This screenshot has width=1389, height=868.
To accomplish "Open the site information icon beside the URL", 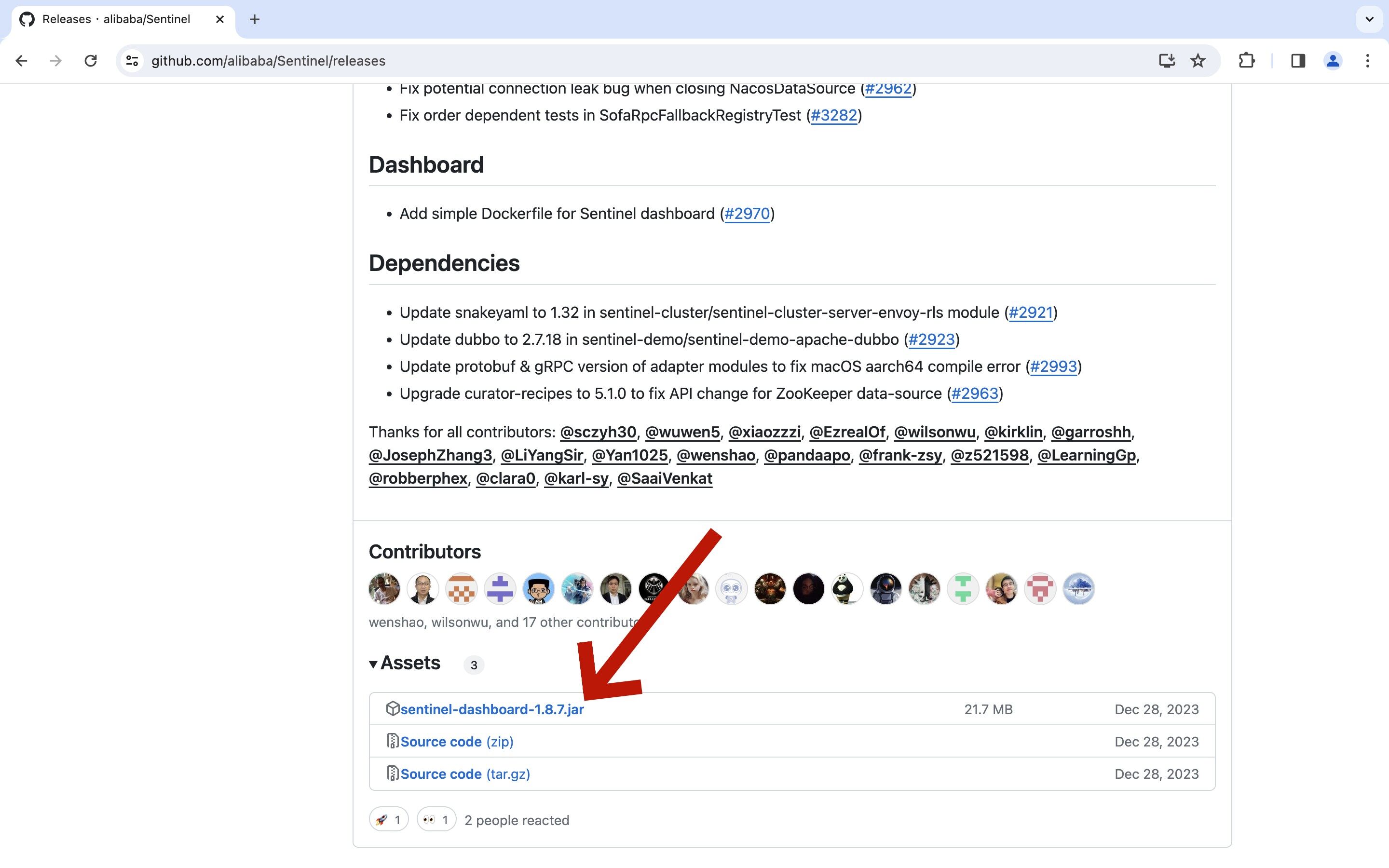I will tap(133, 61).
